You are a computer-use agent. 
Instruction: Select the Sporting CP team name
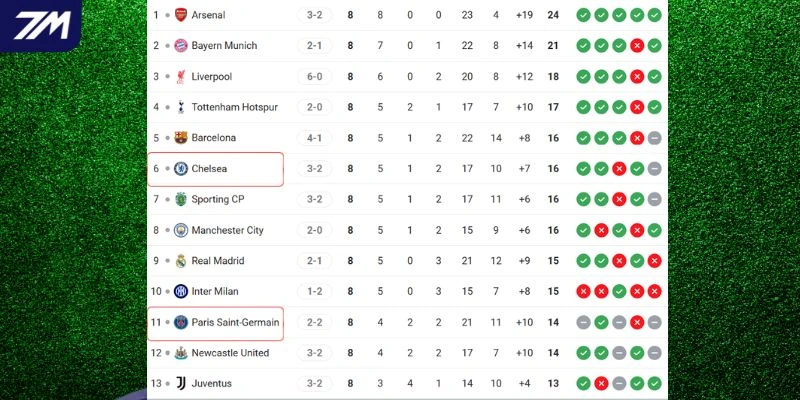pos(217,200)
